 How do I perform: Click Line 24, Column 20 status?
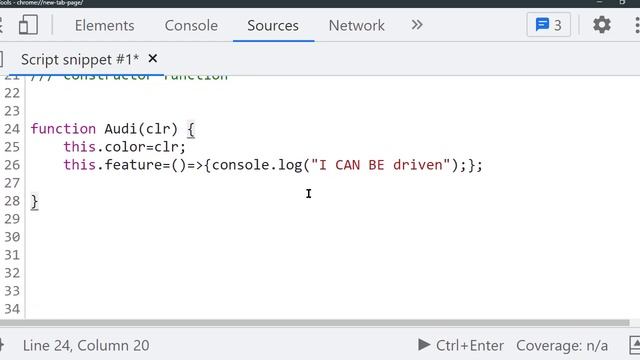pyautogui.click(x=86, y=345)
